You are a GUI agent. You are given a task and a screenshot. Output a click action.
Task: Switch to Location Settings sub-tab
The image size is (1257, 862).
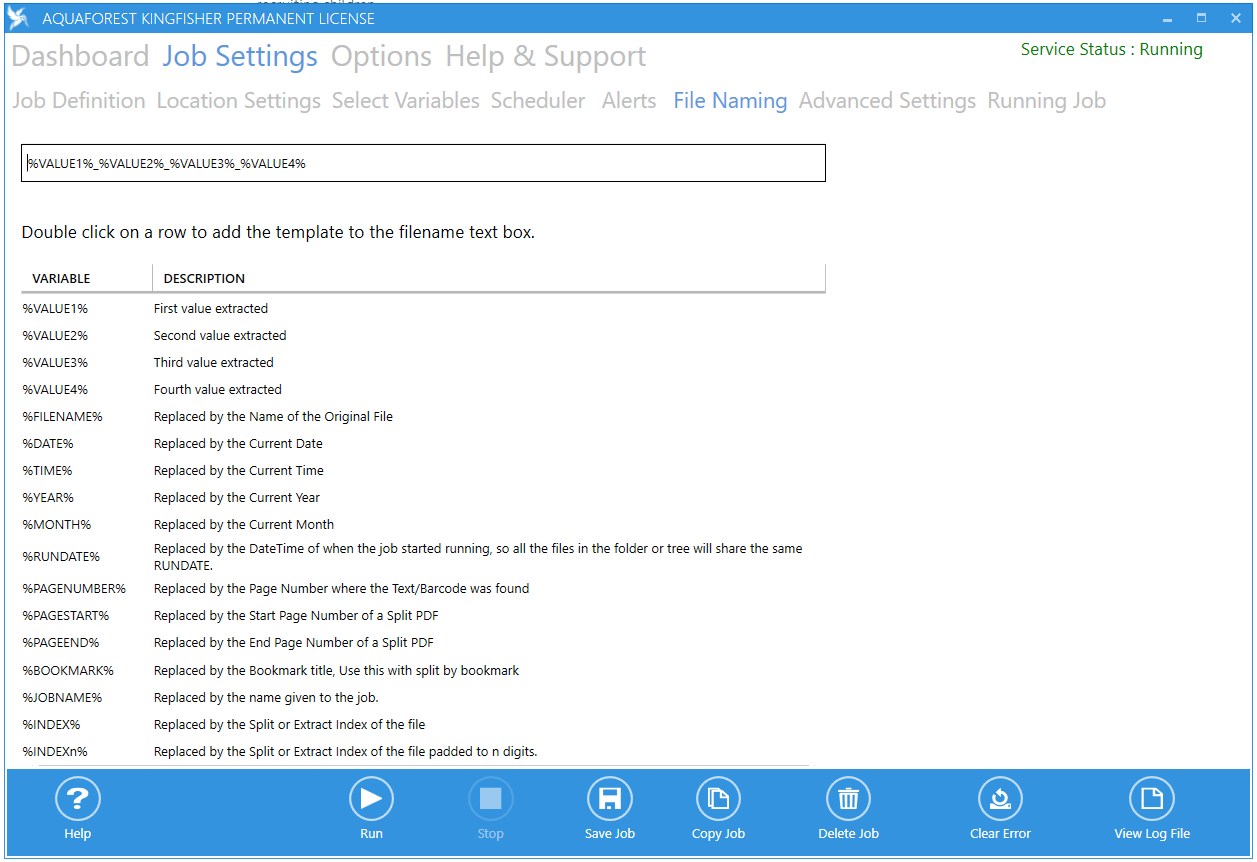pos(238,101)
